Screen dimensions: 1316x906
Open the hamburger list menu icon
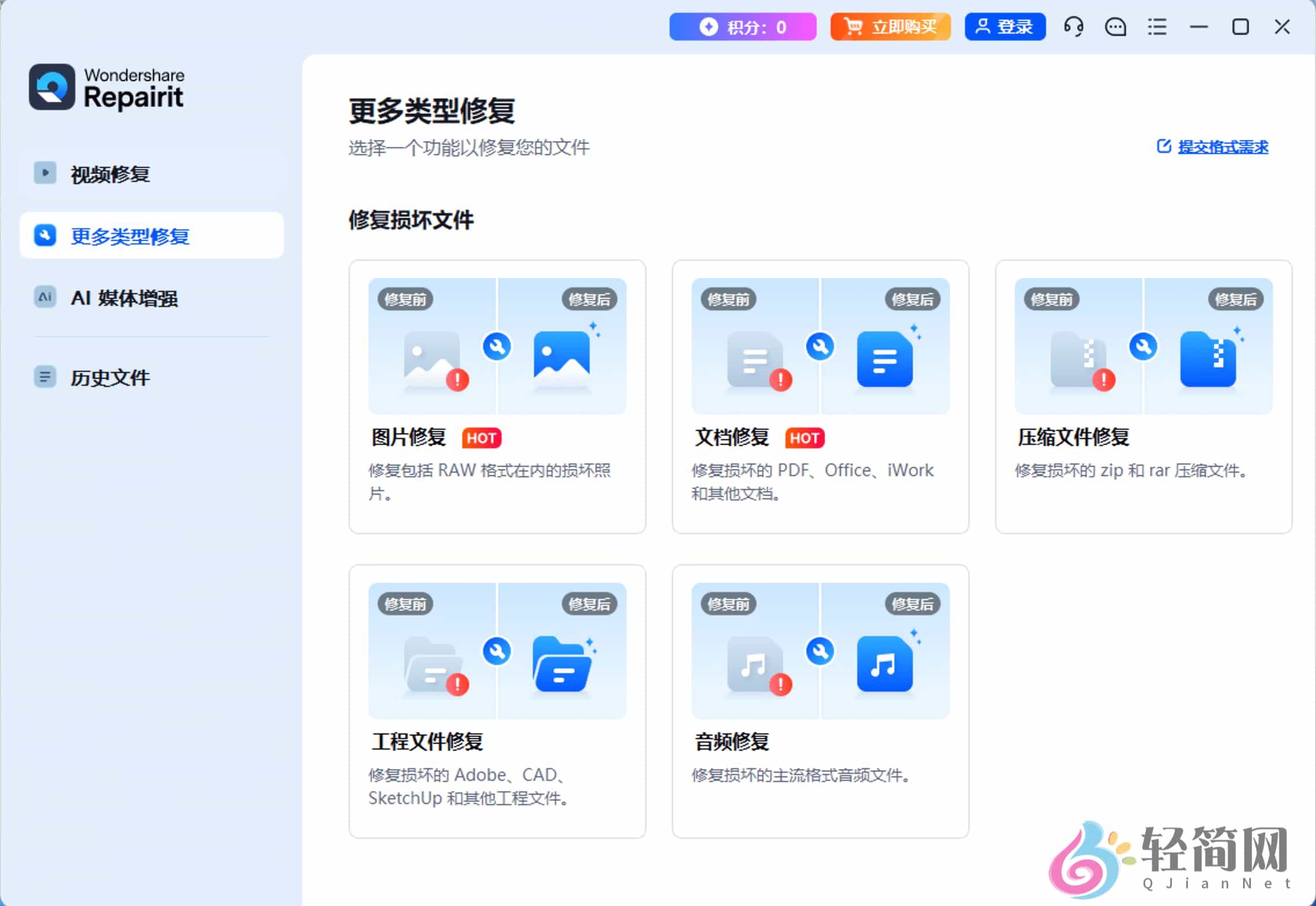(1157, 27)
